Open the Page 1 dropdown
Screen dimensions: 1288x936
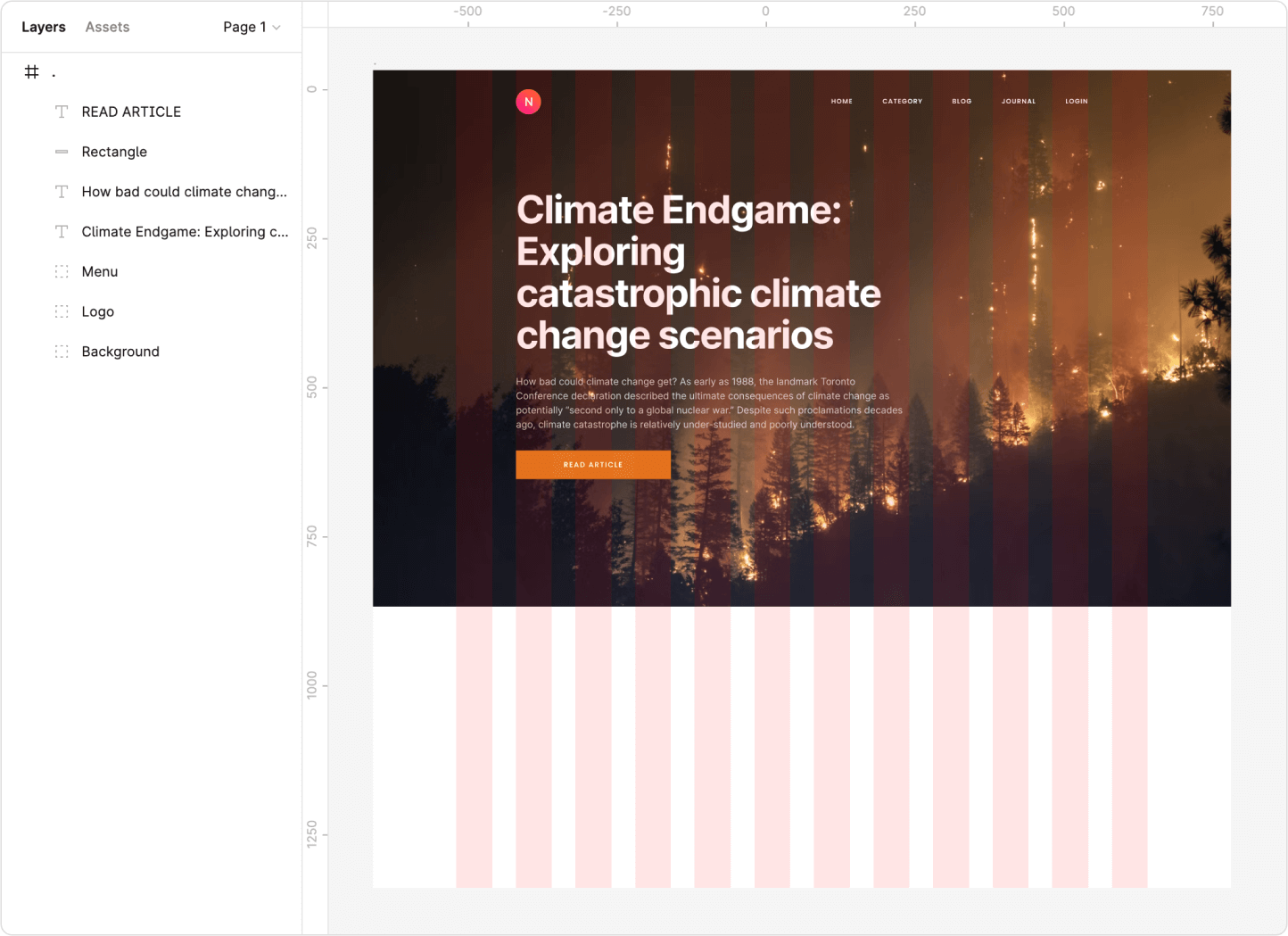pos(252,27)
